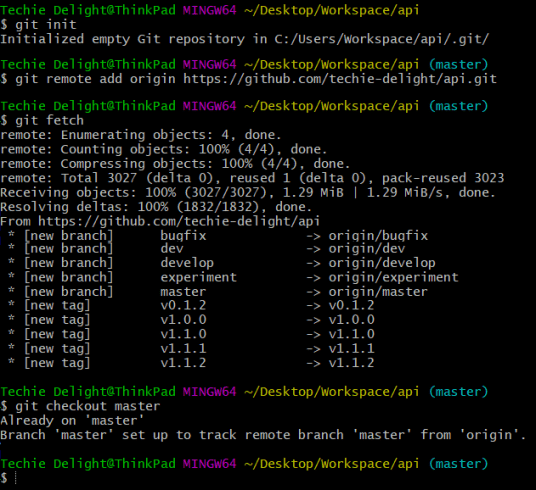This screenshot has width=536, height=490.
Task: Click the 'v1.1.1' tag in the middle column
Action: [183, 348]
